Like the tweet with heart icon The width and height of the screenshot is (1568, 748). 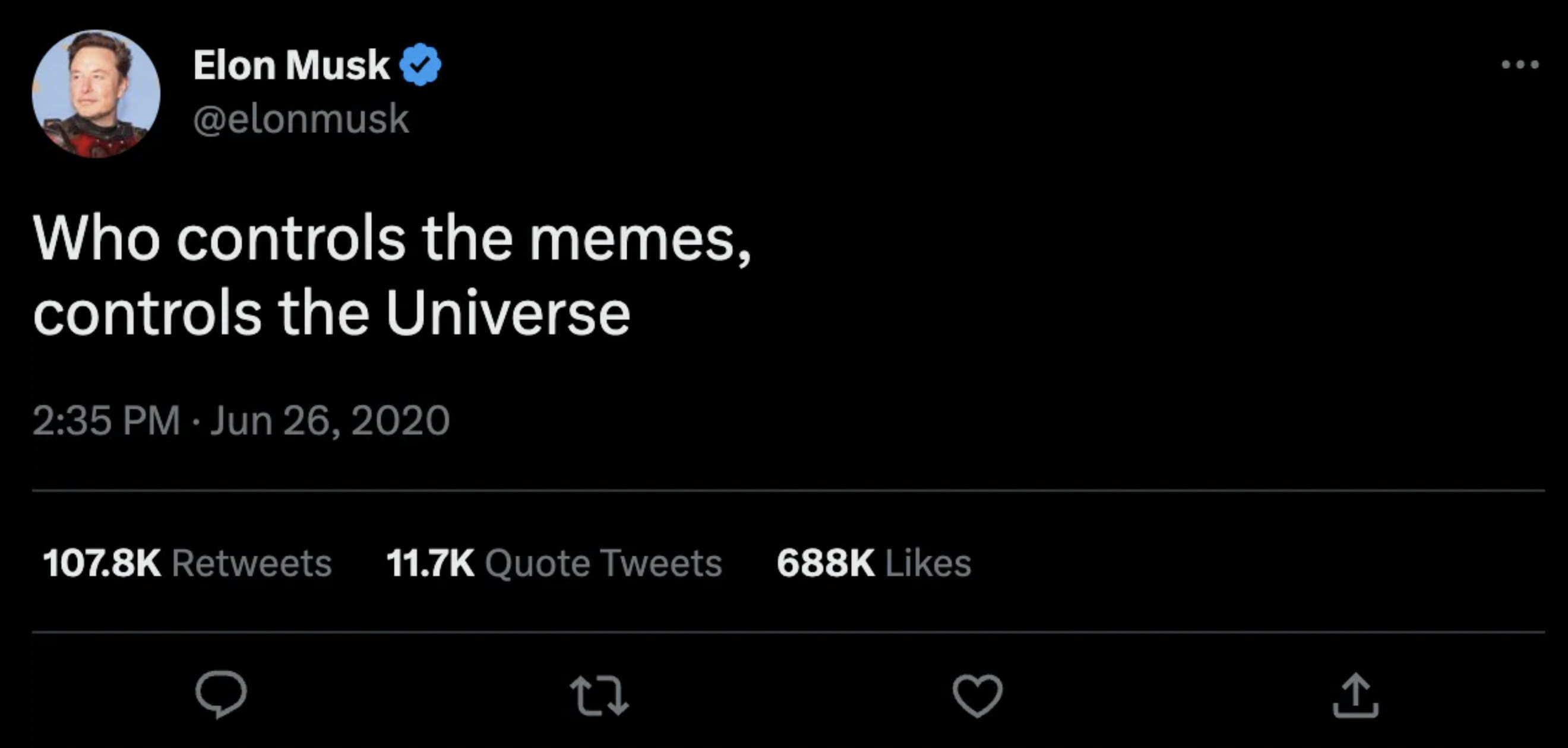click(977, 695)
